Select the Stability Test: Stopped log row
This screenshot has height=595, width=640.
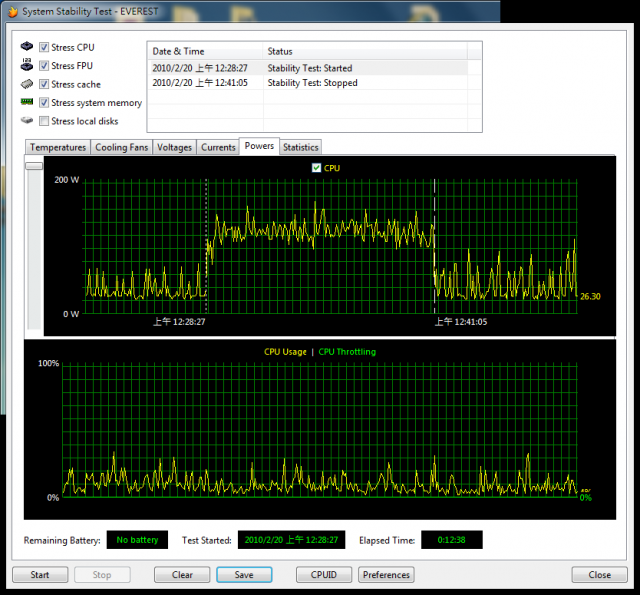pyautogui.click(x=308, y=82)
